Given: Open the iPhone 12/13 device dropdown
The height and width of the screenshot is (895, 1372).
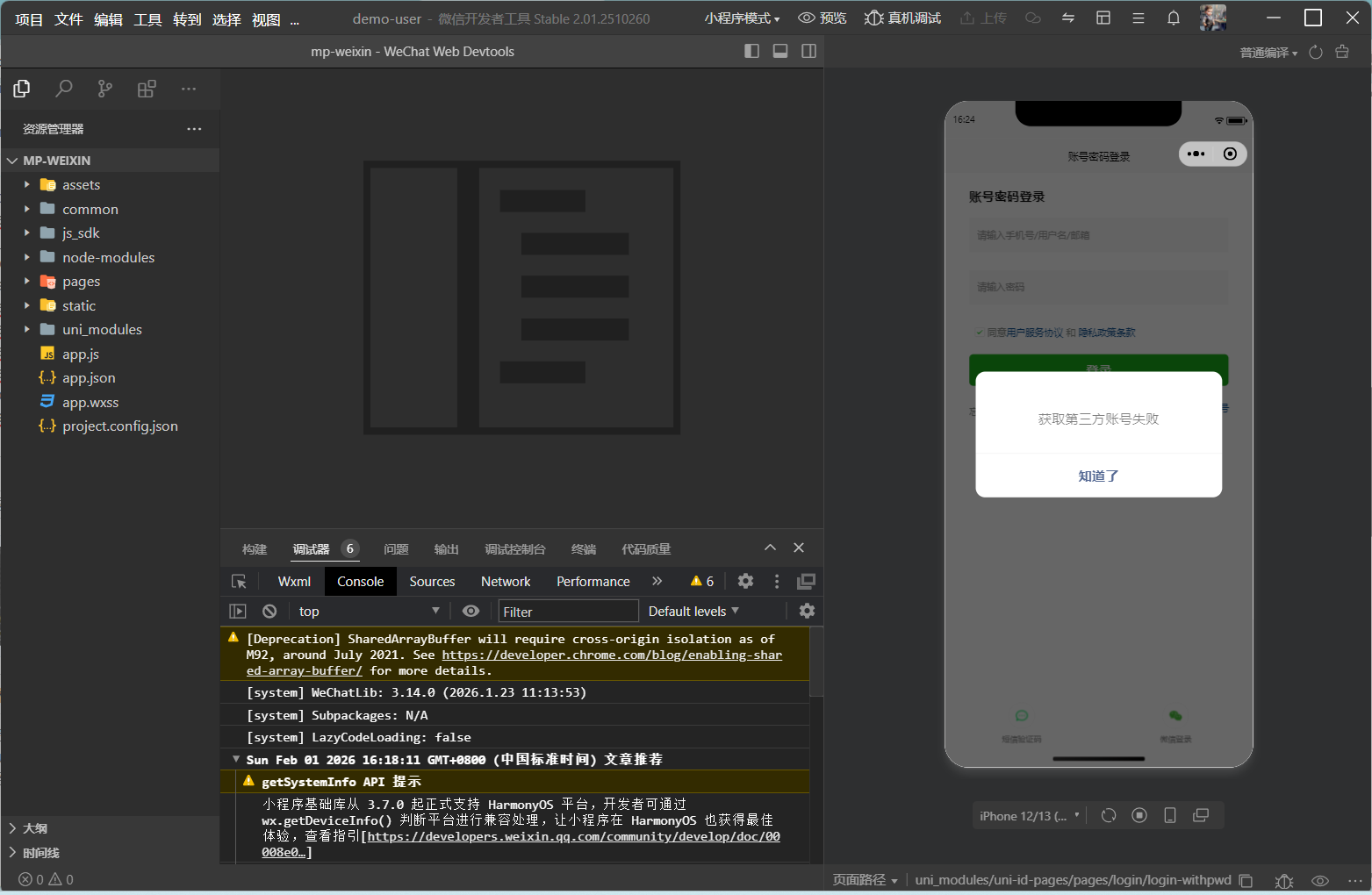Looking at the screenshot, I should click(1029, 816).
